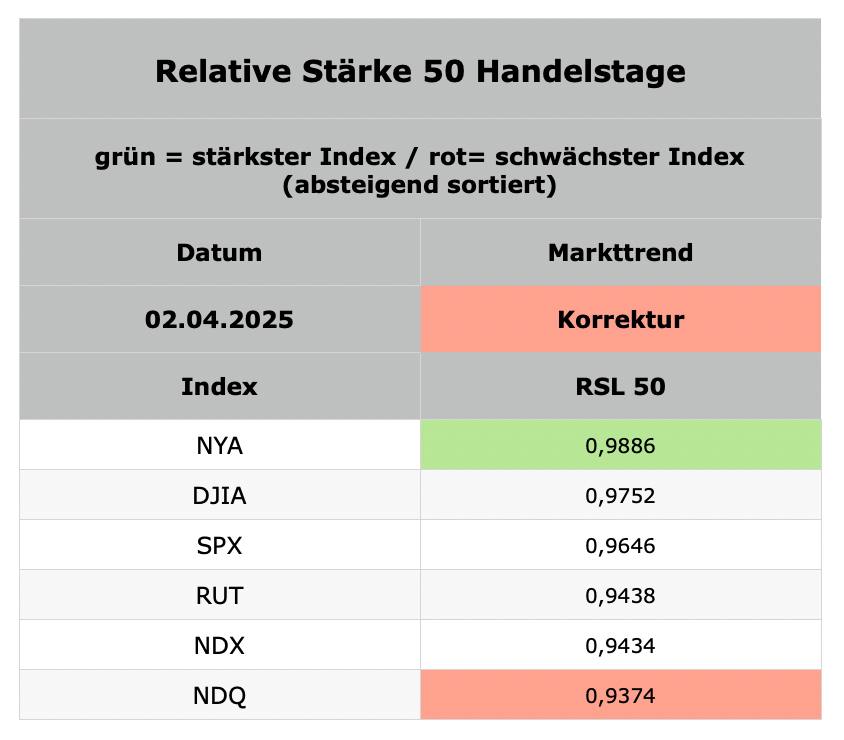The height and width of the screenshot is (740, 844).
Task: Click the green 0,9886 value cell
Action: tap(620, 445)
